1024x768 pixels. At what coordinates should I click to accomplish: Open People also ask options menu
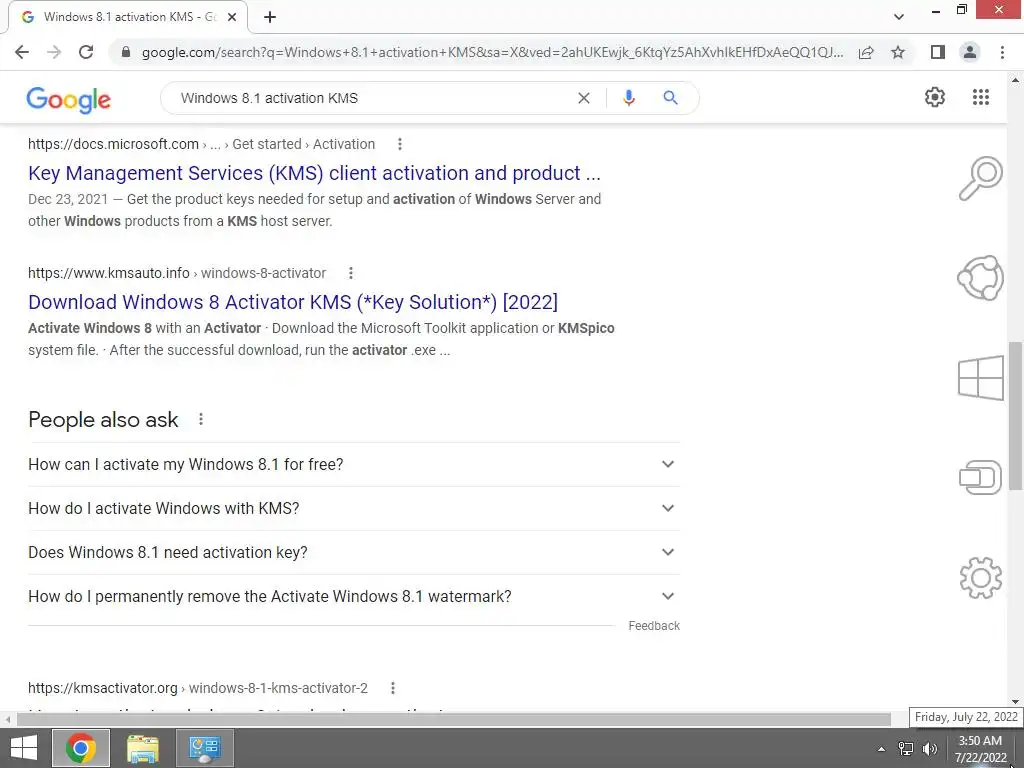(201, 419)
